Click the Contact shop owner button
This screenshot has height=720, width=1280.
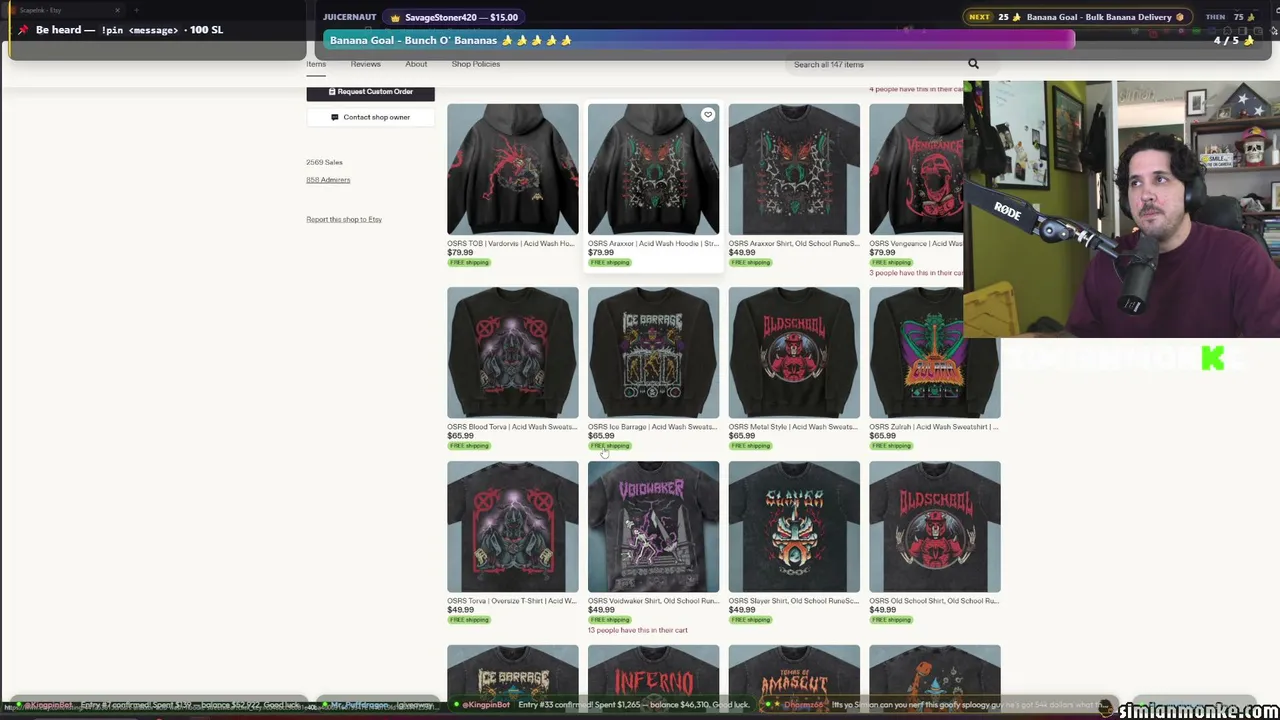(x=370, y=117)
